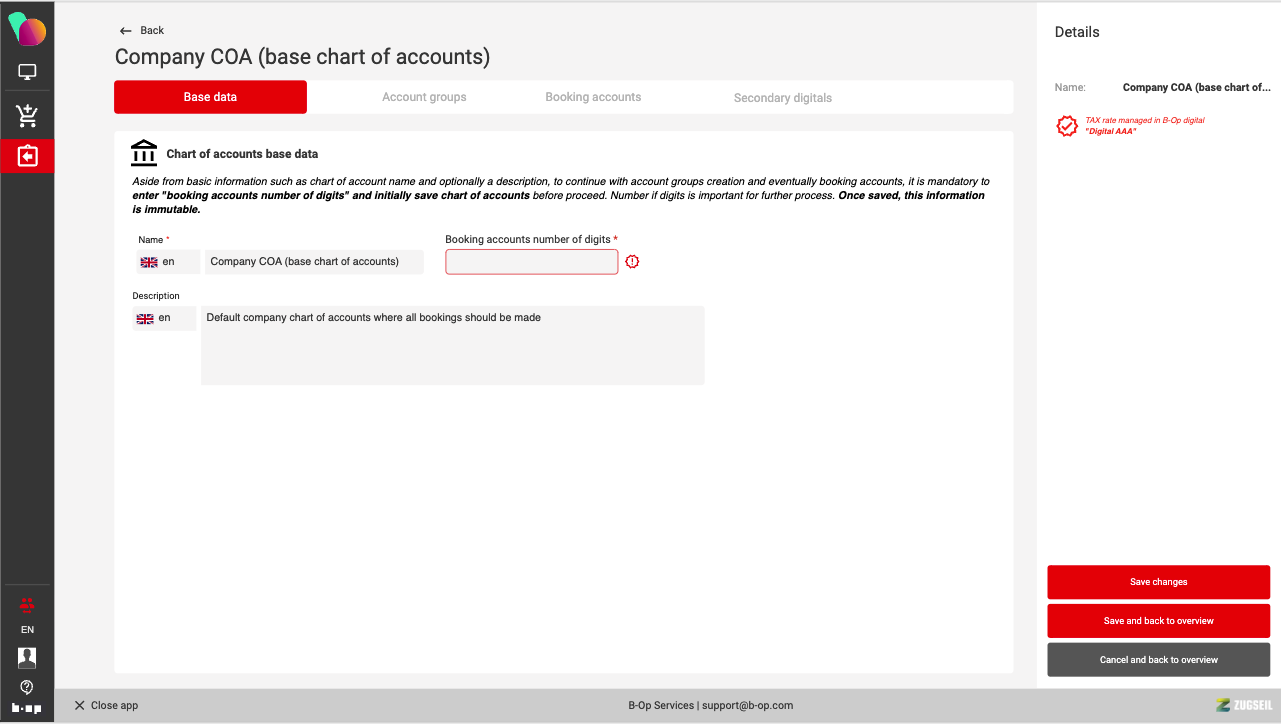Screen dimensions: 1281x724
Task: Switch to the Booking accounts tab
Action: coord(593,97)
